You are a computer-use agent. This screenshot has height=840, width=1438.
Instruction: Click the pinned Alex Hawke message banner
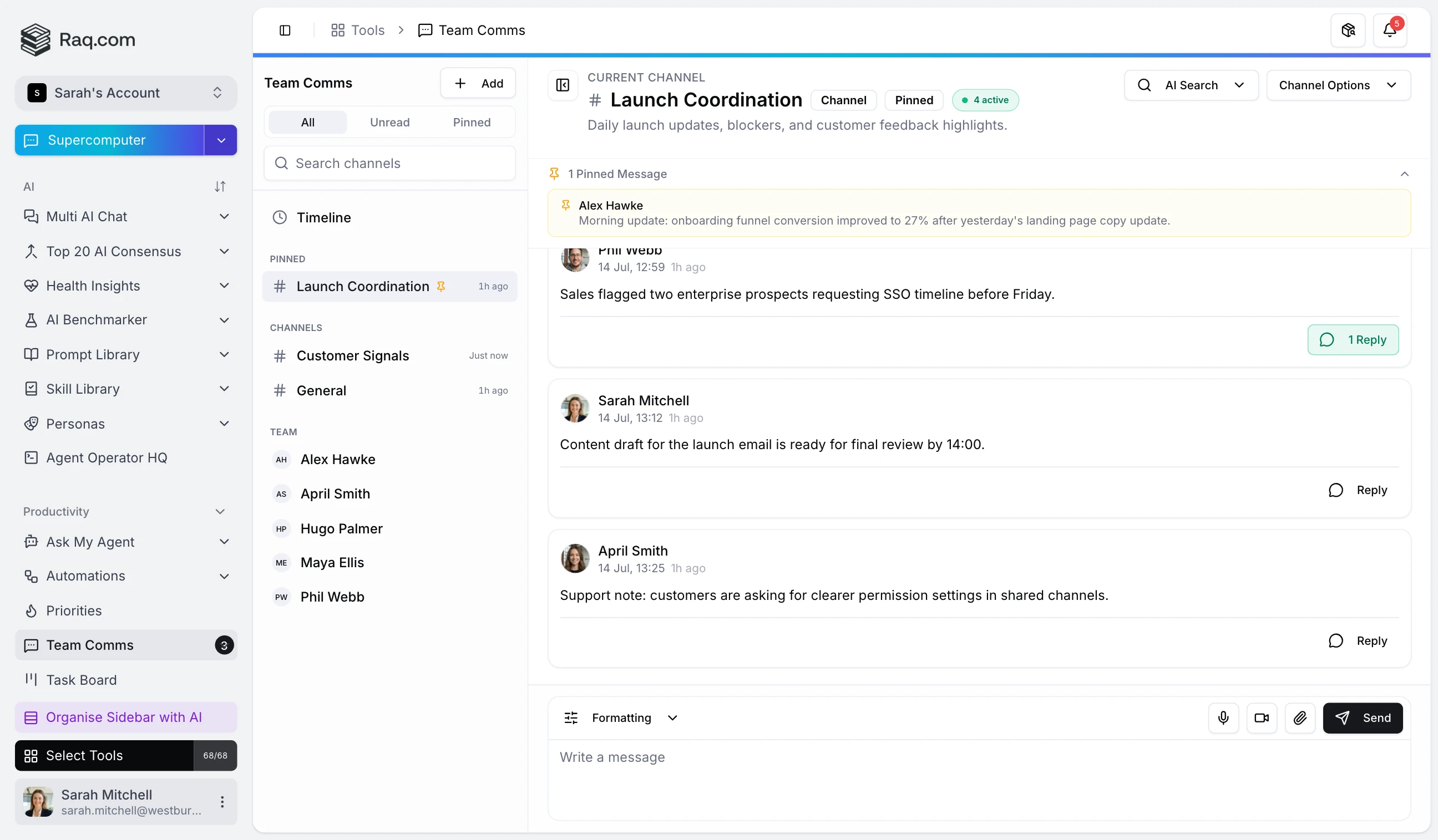(979, 213)
